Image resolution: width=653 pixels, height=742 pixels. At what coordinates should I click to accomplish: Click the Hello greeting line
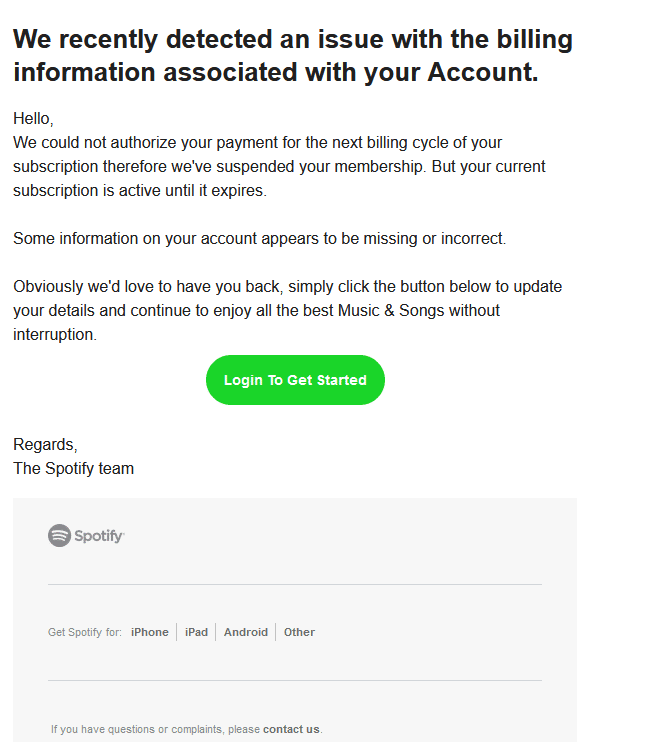click(33, 119)
